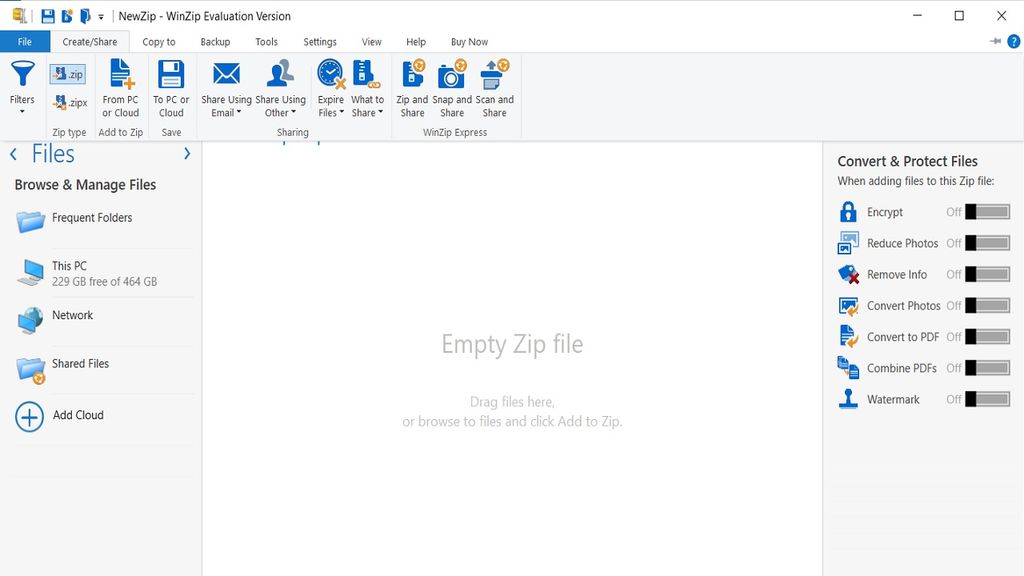
Task: Collapse the Files sidebar with the left chevron
Action: [12, 153]
